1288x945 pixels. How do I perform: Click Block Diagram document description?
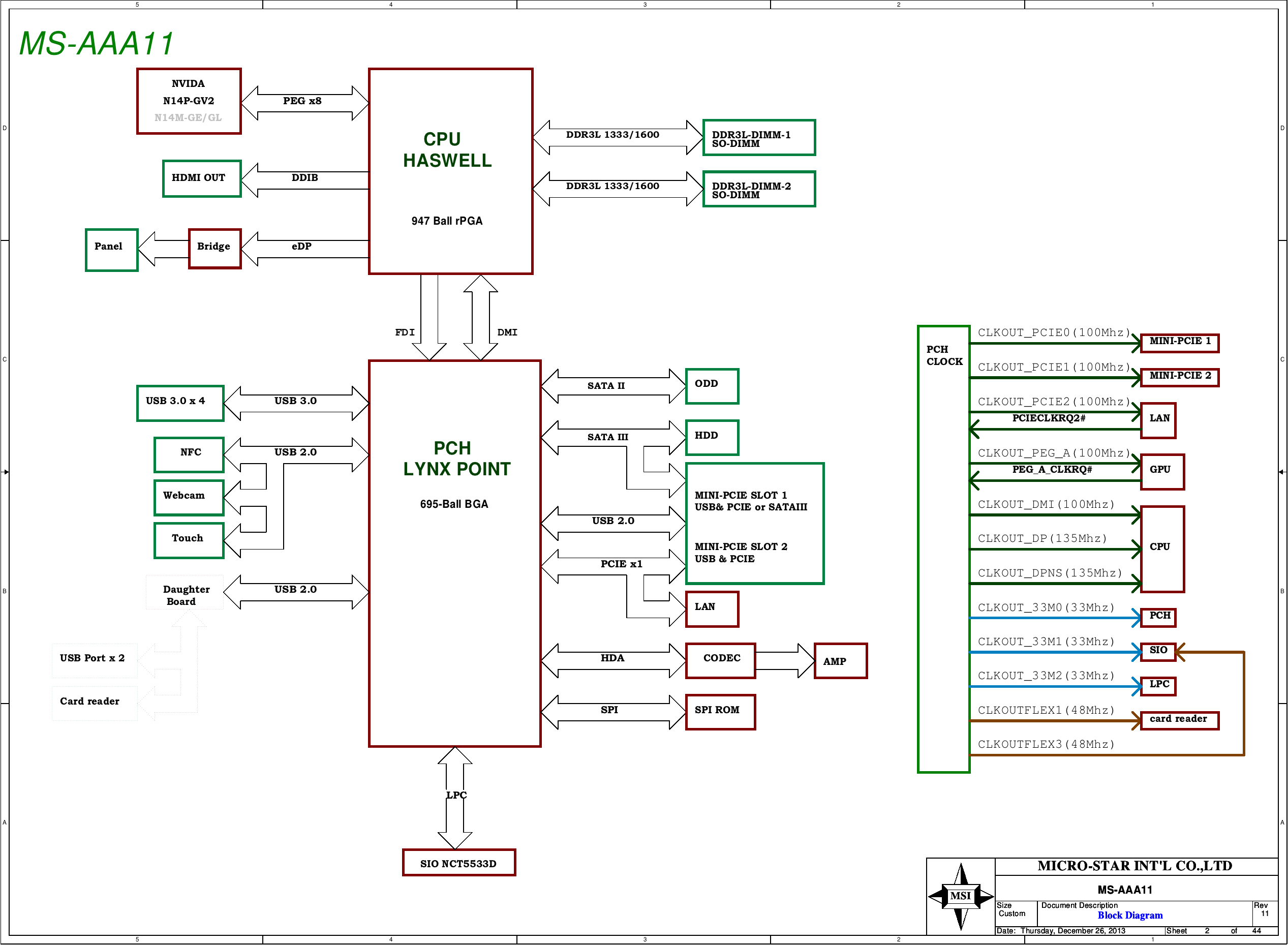1130,916
